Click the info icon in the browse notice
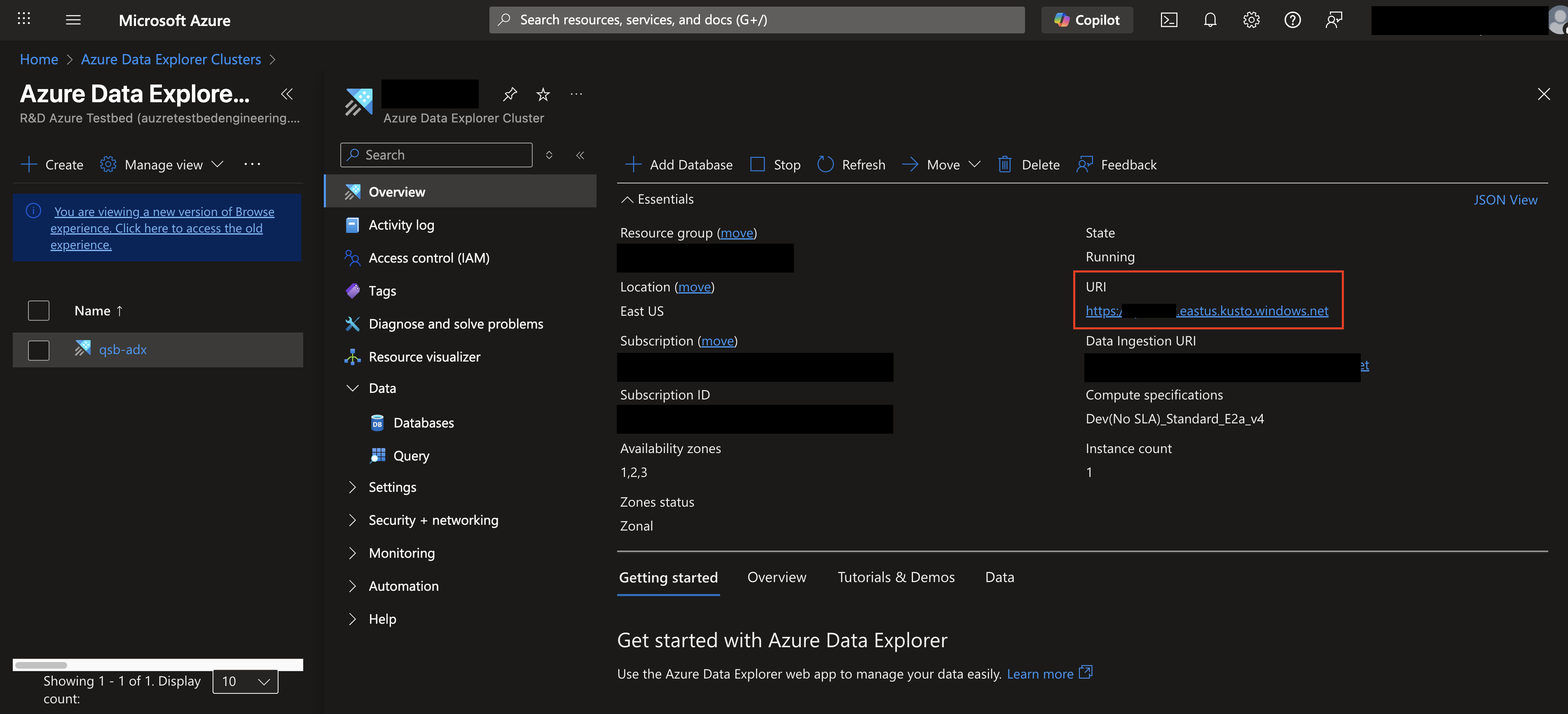1568x714 pixels. point(33,211)
